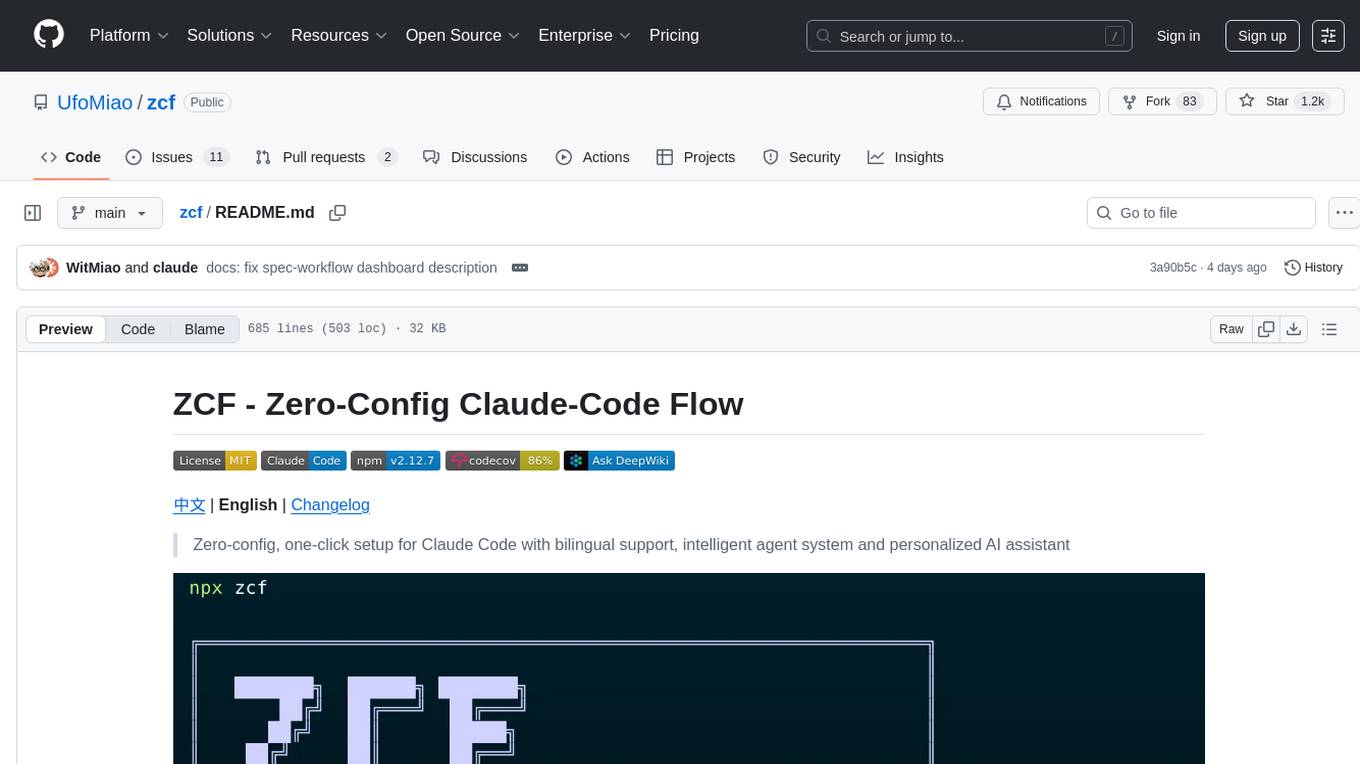Copy raw file contents
The height and width of the screenshot is (764, 1360).
1267,329
